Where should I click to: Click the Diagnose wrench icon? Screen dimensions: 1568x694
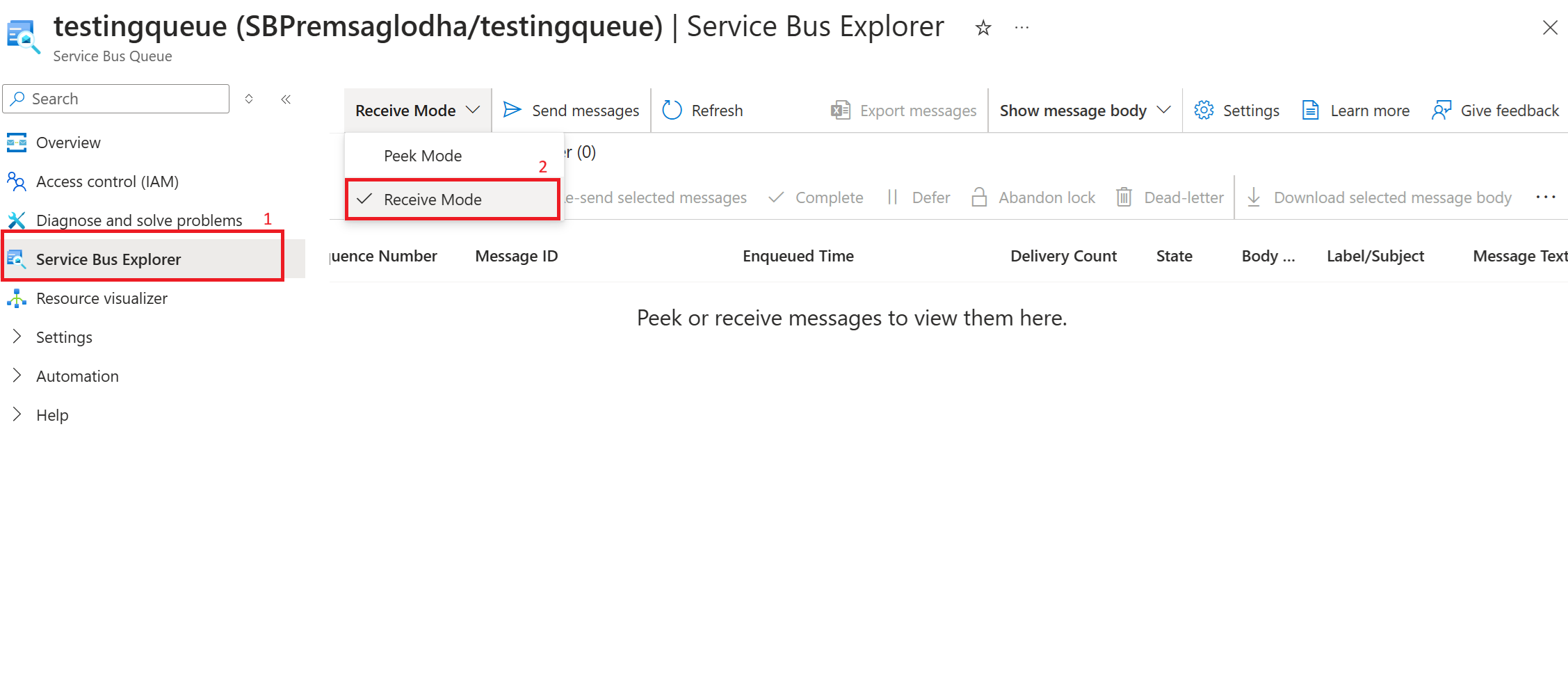pyautogui.click(x=17, y=220)
